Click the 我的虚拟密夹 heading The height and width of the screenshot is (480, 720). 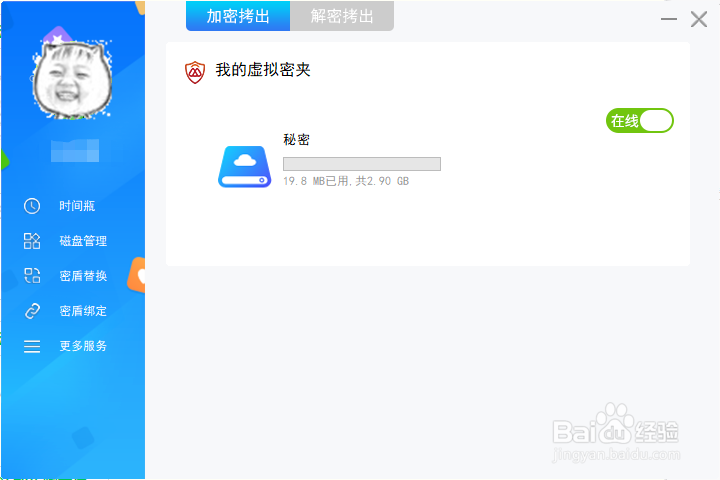point(263,70)
